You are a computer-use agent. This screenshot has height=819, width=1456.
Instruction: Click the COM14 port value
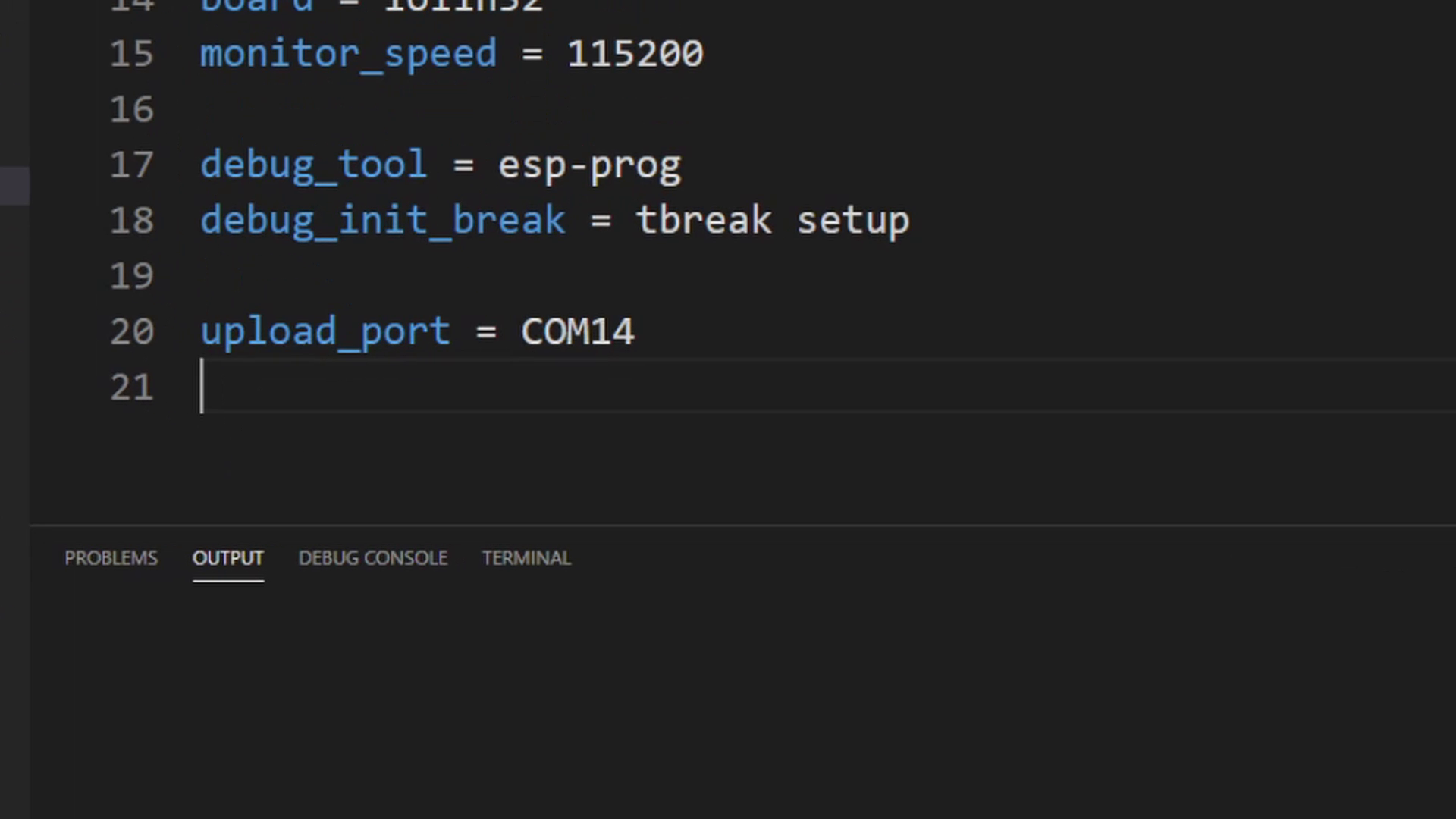coord(578,331)
